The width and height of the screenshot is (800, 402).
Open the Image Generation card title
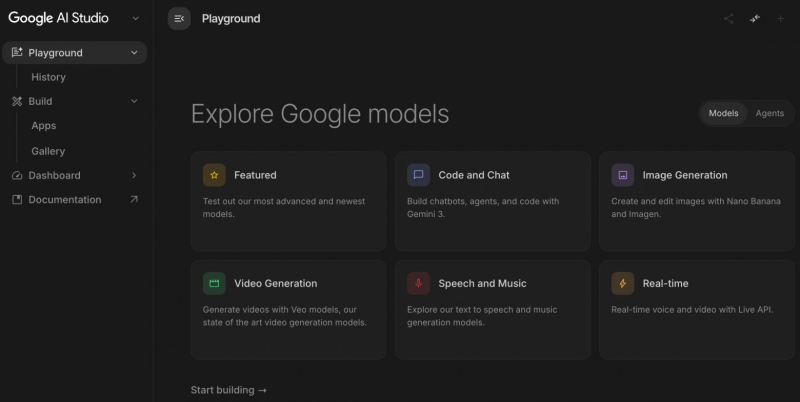(x=685, y=175)
